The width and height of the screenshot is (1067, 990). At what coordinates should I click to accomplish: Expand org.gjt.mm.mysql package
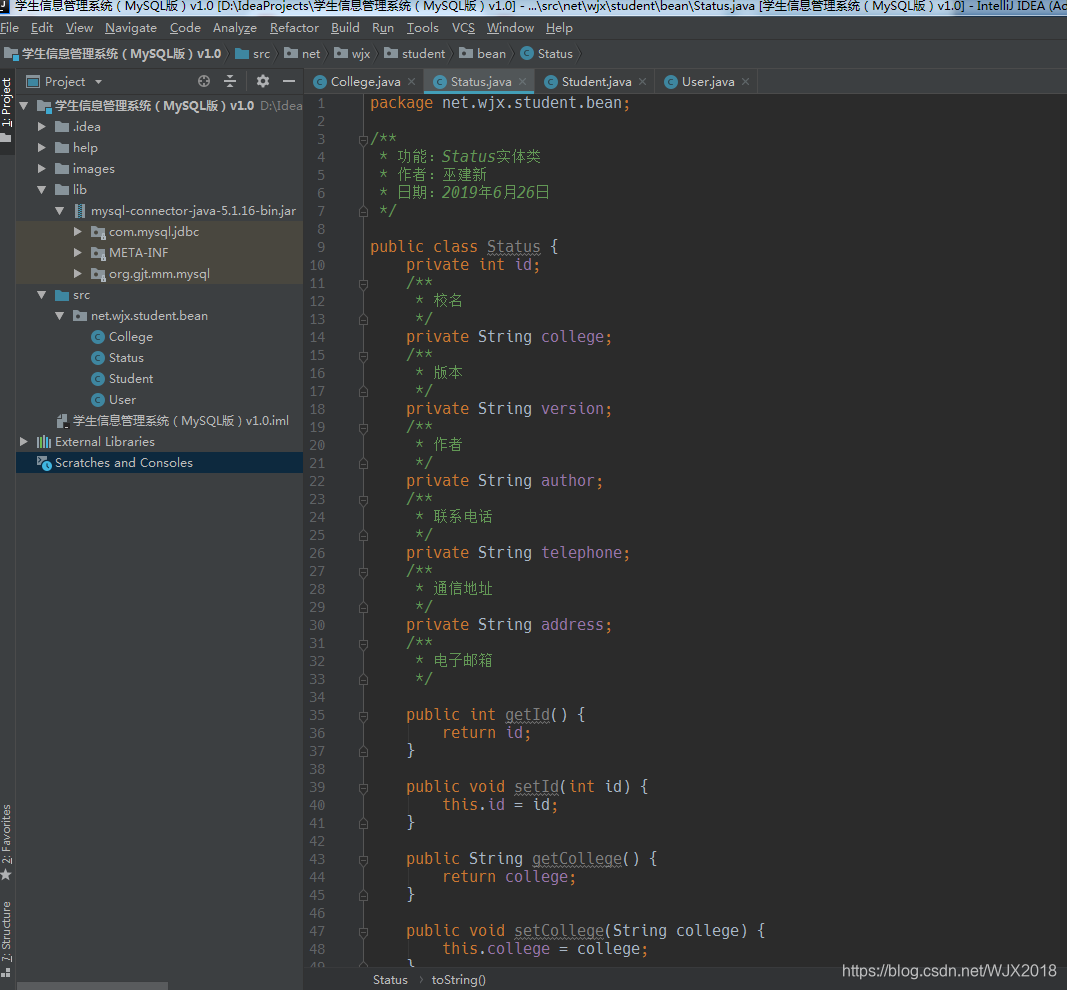[78, 274]
